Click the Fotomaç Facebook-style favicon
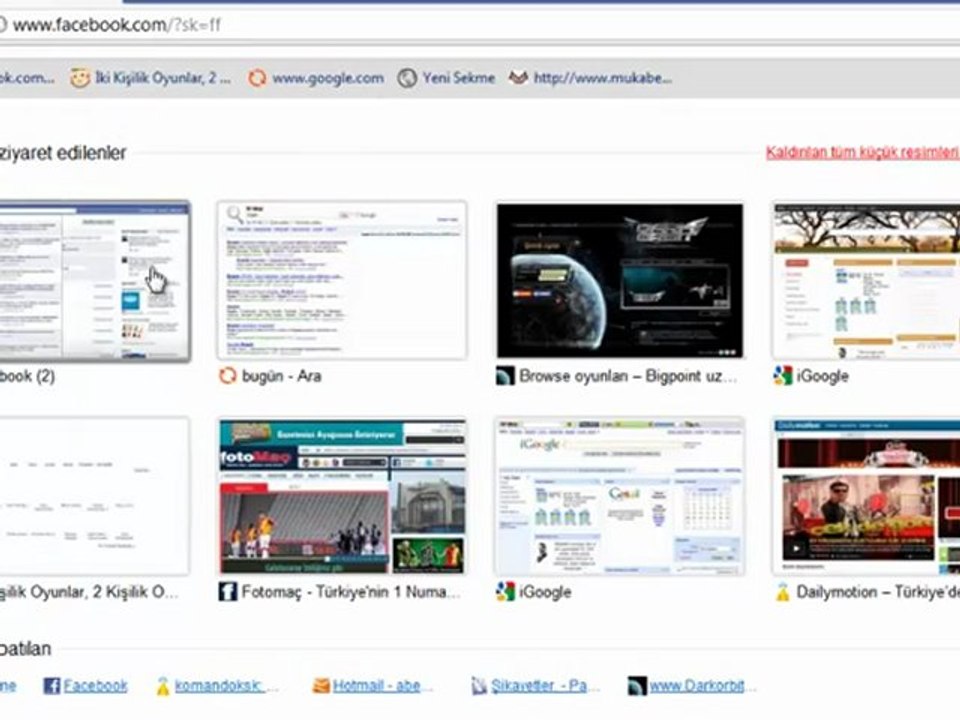Screen dimensions: 960x720 (x=227, y=592)
